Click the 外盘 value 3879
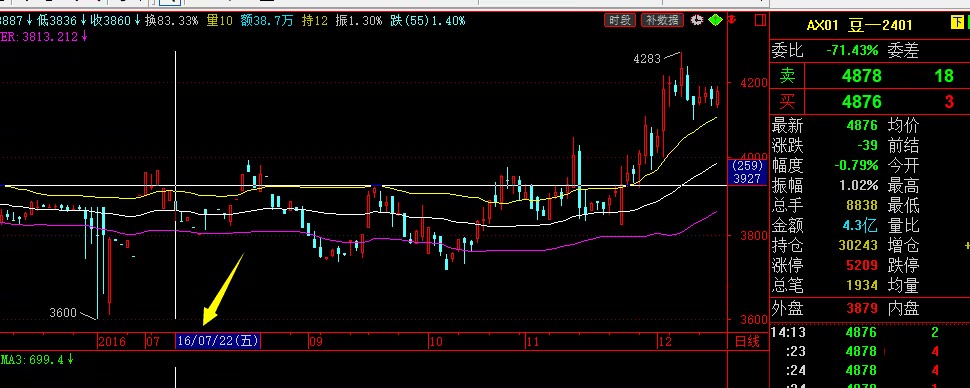The image size is (970, 388). tap(862, 308)
